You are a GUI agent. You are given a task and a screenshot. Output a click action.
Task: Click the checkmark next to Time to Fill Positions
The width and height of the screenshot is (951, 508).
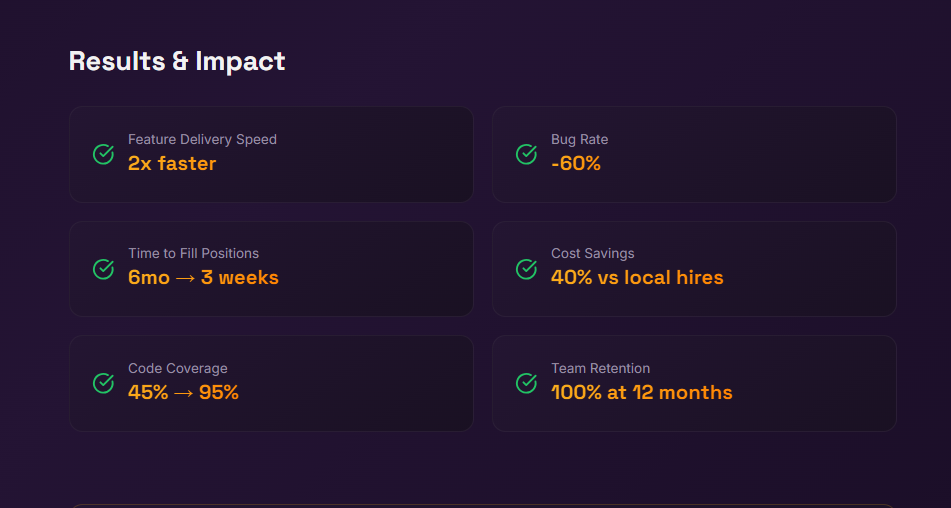pos(103,269)
